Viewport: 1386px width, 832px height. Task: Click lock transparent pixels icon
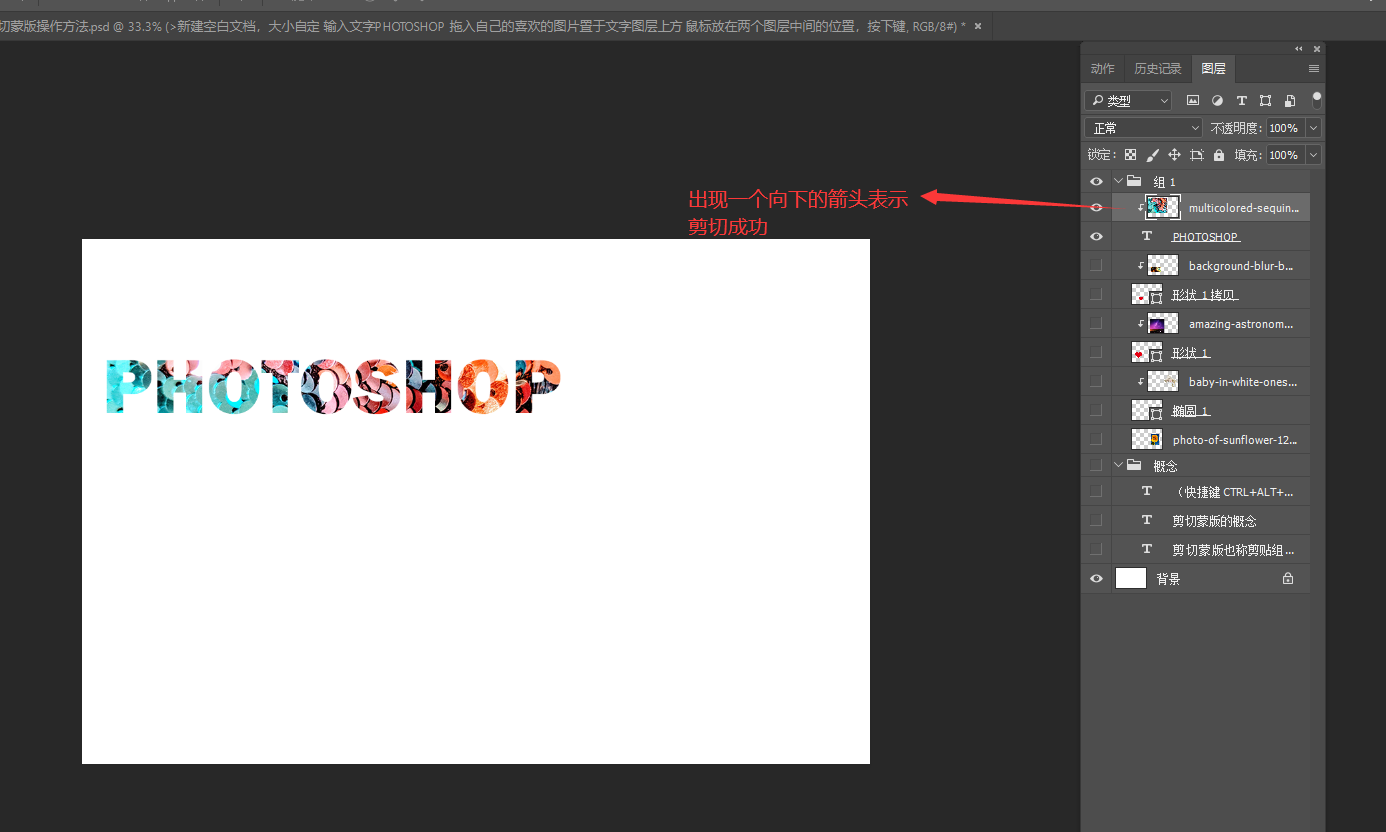pyautogui.click(x=1130, y=155)
